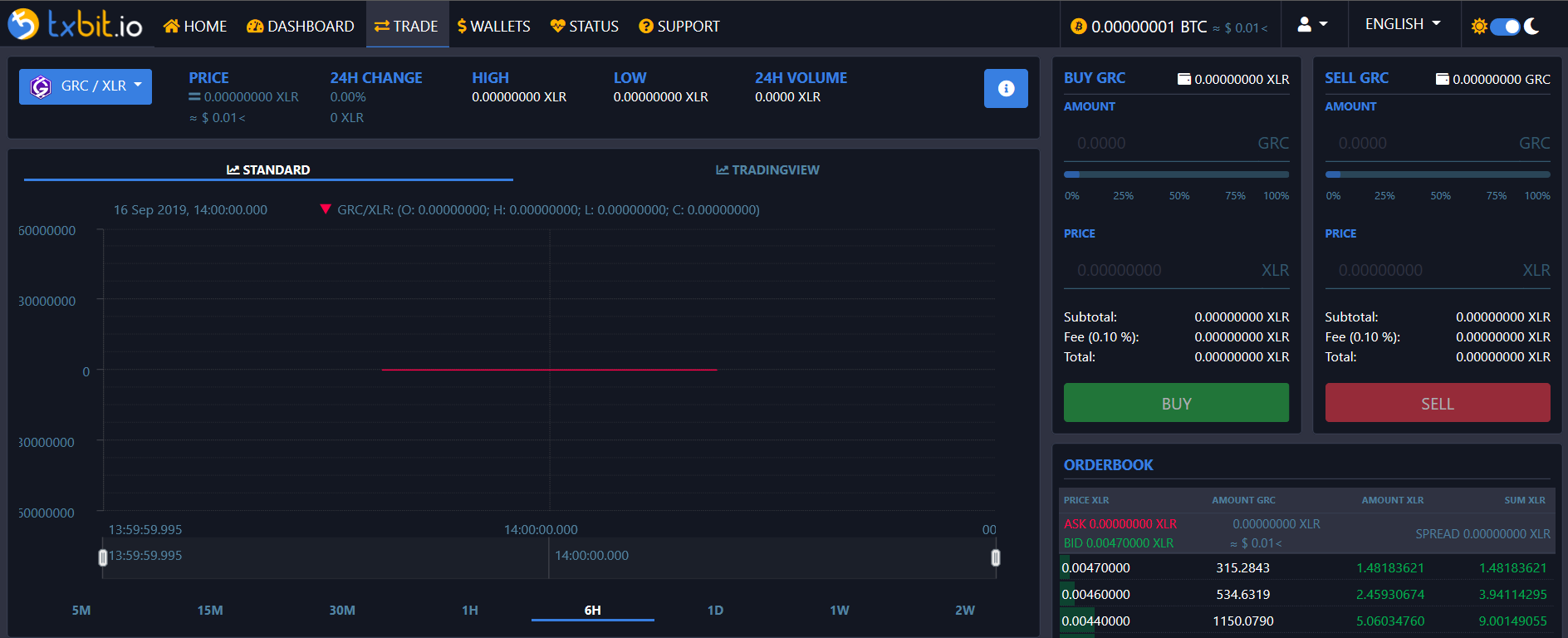Viewport: 1568px width, 638px height.
Task: Click amount 534.6319 in orderbook
Action: [x=1243, y=595]
